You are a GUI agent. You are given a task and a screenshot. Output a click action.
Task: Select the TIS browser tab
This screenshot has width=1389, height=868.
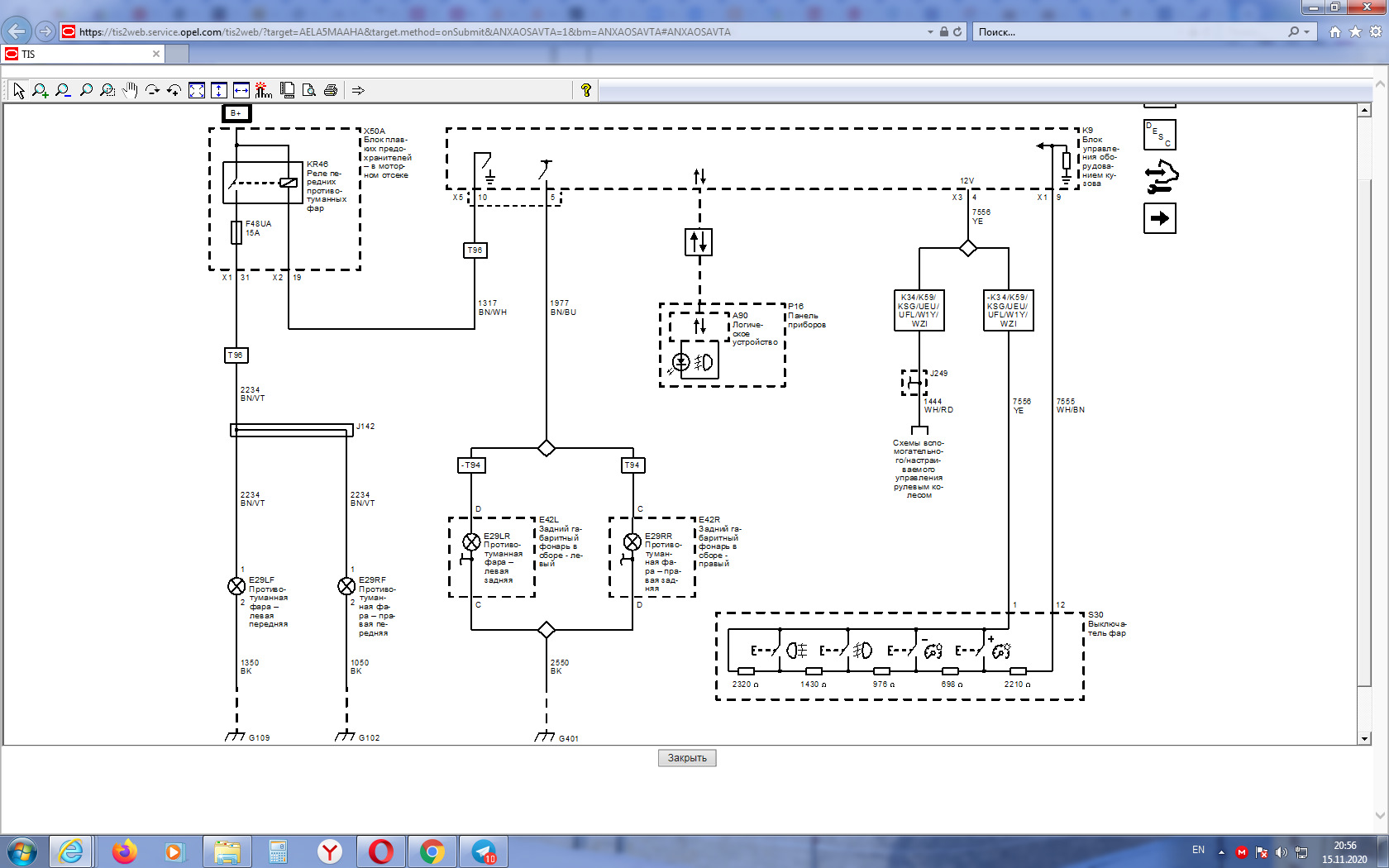pyautogui.click(x=83, y=54)
